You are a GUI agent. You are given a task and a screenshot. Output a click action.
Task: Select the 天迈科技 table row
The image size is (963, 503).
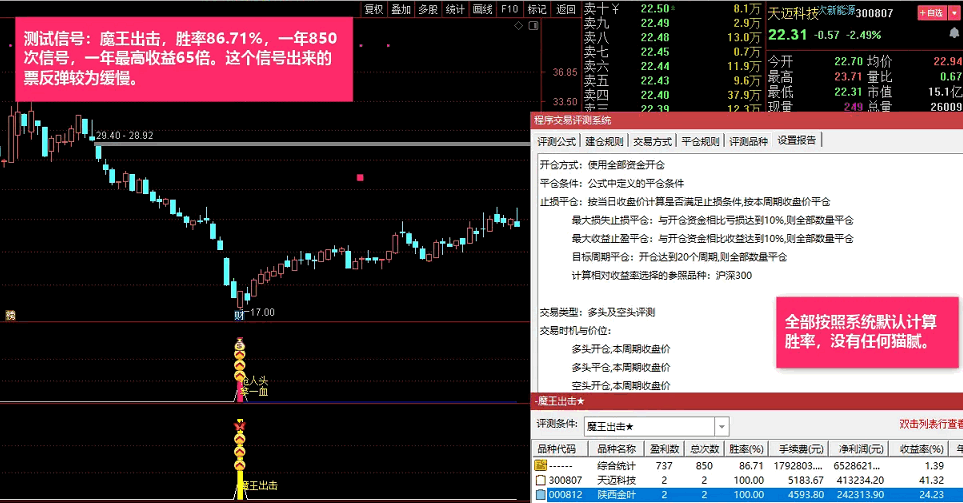[747, 480]
